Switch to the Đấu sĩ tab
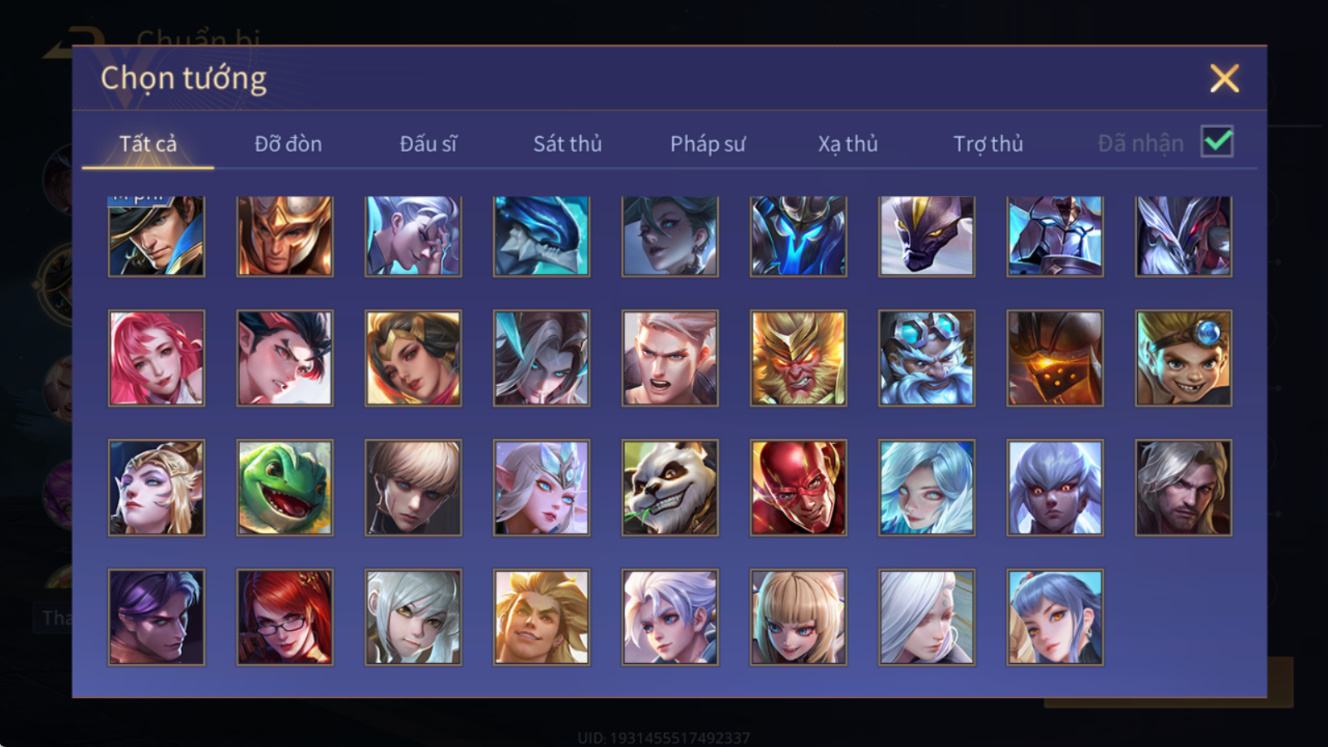Image resolution: width=1328 pixels, height=747 pixels. click(x=428, y=144)
